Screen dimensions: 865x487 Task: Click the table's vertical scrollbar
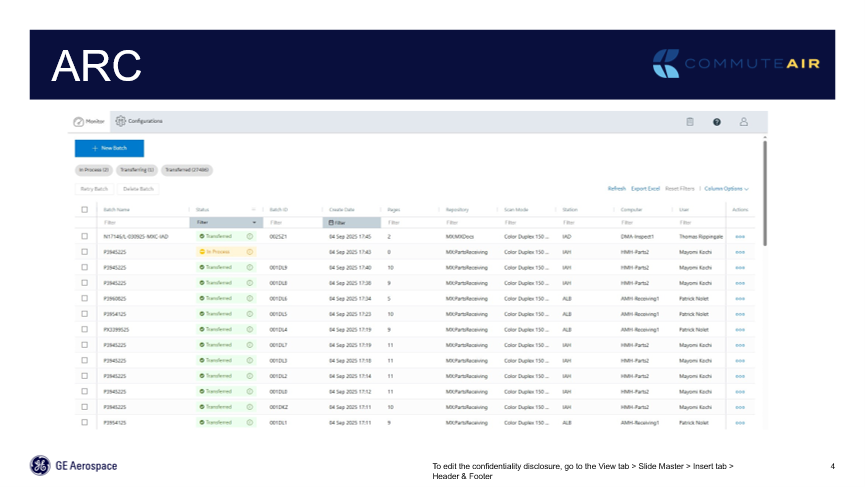click(x=765, y=190)
